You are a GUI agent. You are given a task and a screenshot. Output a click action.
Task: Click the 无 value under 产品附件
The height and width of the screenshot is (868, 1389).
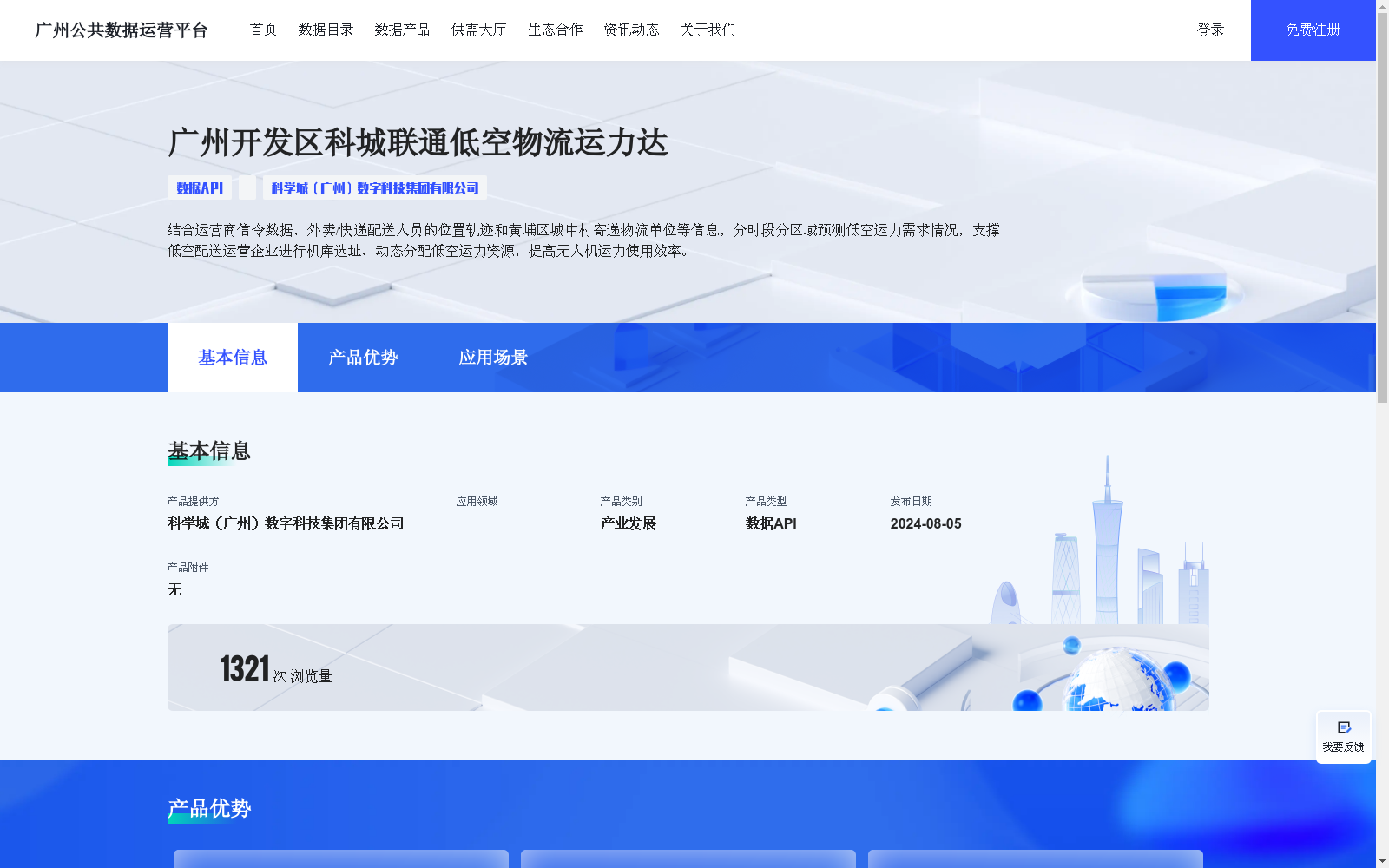coord(174,589)
